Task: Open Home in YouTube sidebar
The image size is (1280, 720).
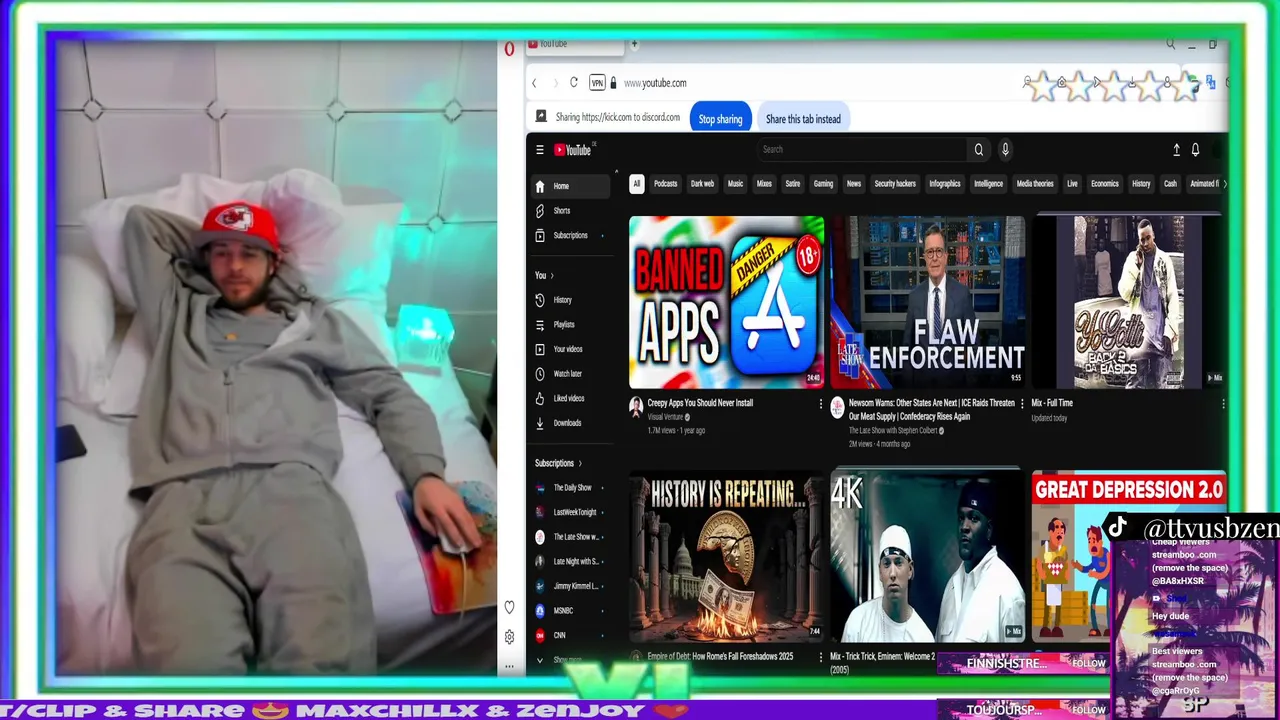Action: pos(570,186)
